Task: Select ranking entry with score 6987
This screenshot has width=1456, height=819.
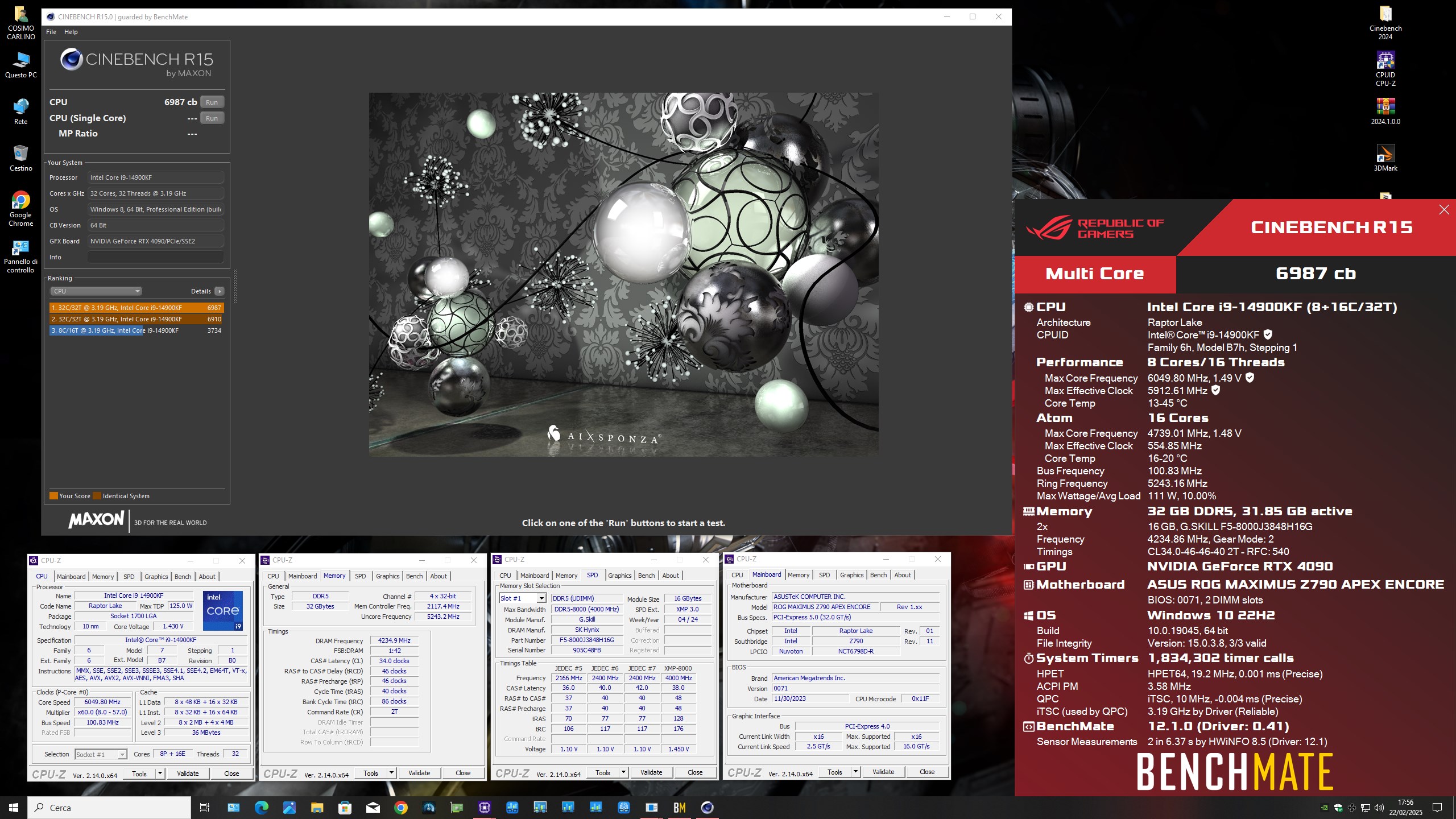Action: click(136, 308)
